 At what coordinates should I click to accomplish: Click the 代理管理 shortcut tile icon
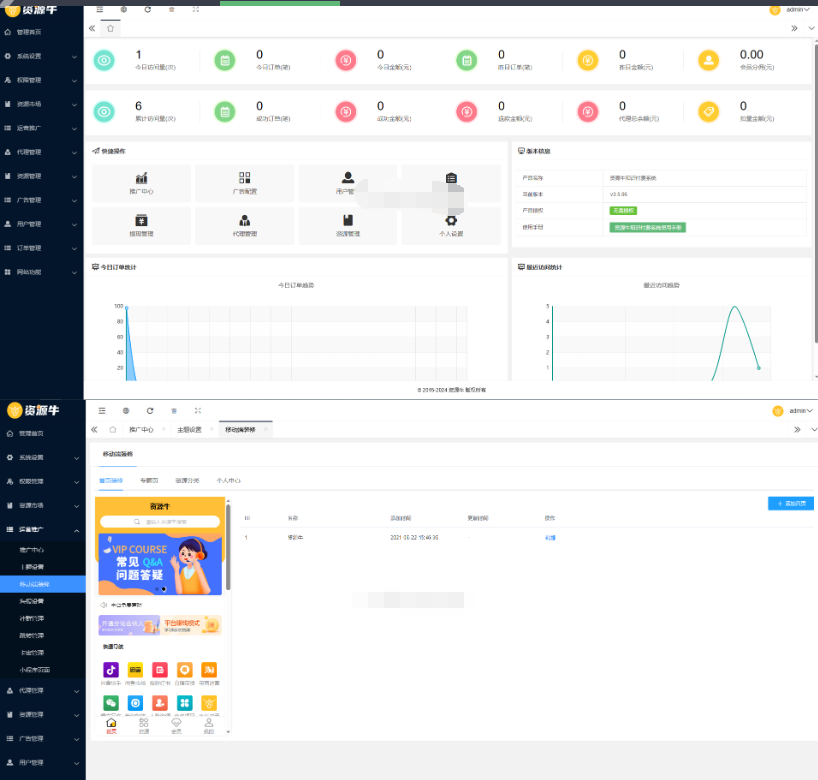(245, 220)
